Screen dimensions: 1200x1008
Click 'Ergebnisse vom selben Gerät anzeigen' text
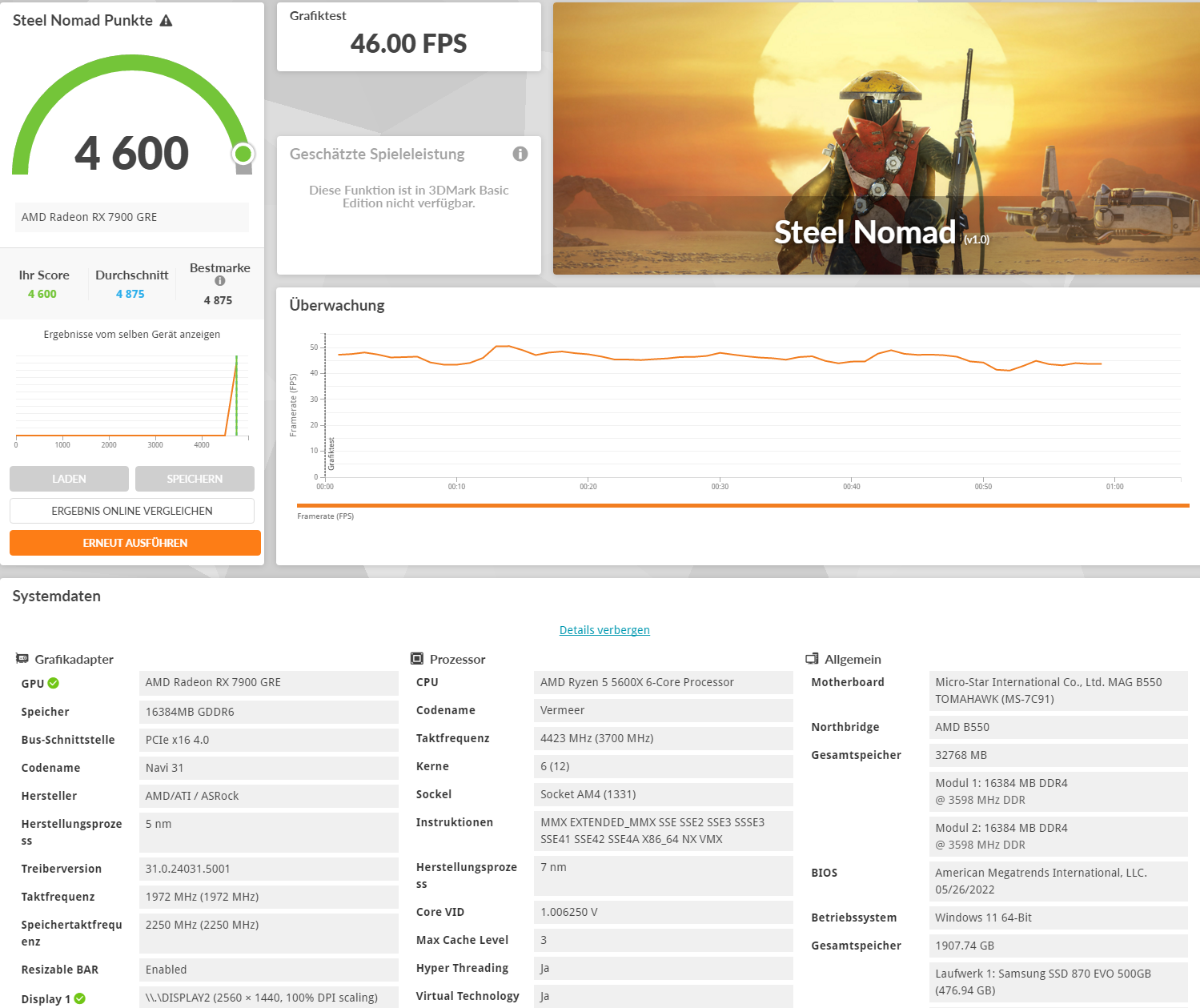pyautogui.click(x=132, y=335)
